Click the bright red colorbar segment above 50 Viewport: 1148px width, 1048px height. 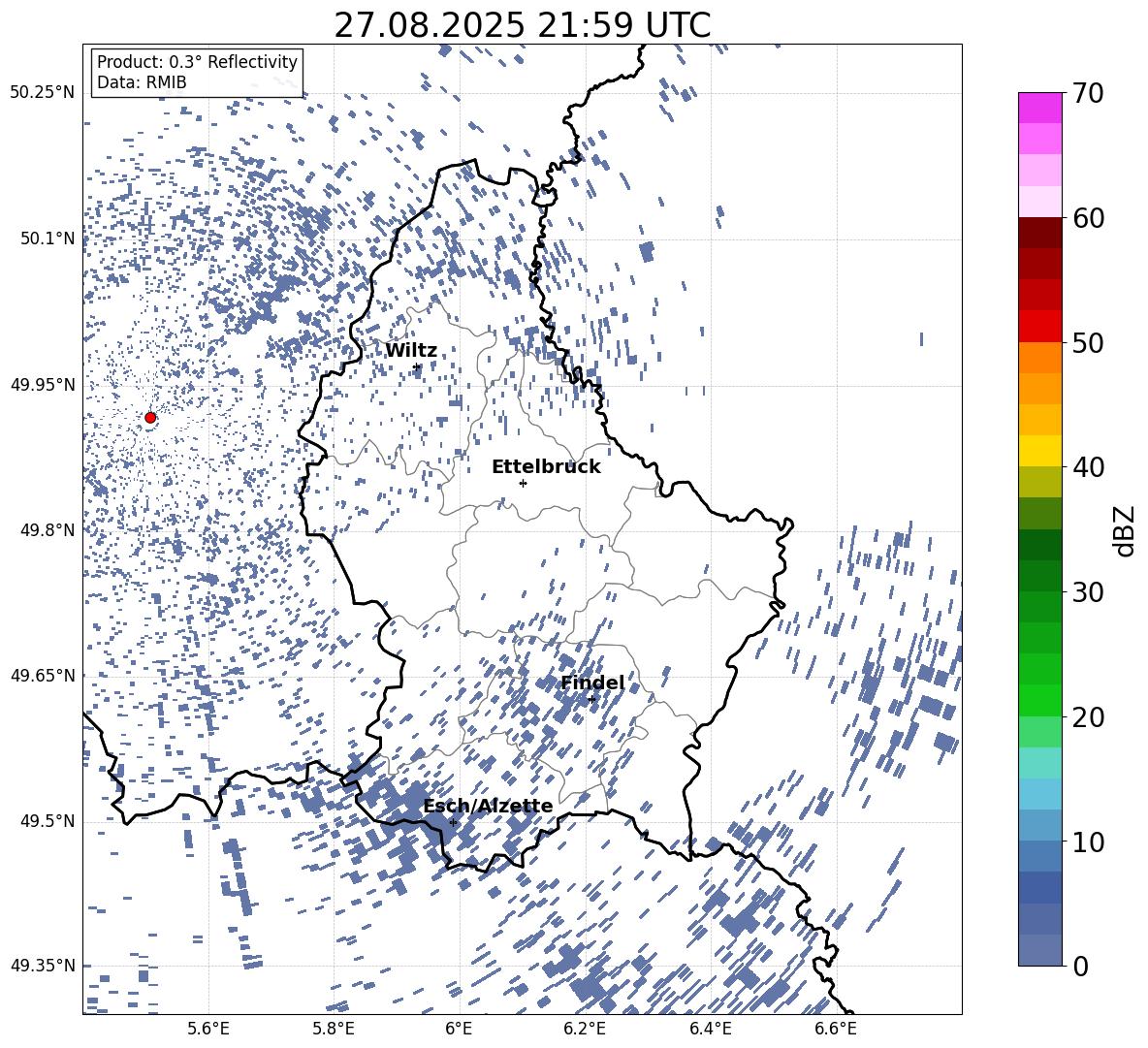1039,327
